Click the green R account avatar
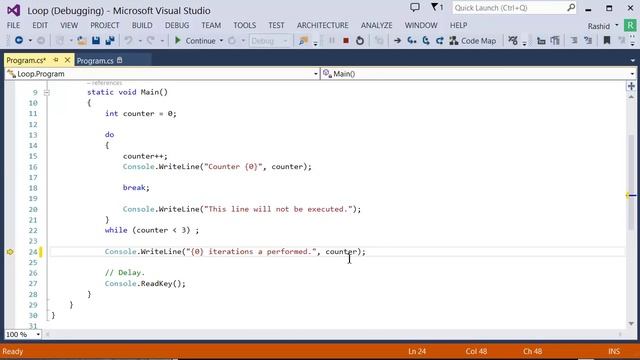 click(630, 25)
